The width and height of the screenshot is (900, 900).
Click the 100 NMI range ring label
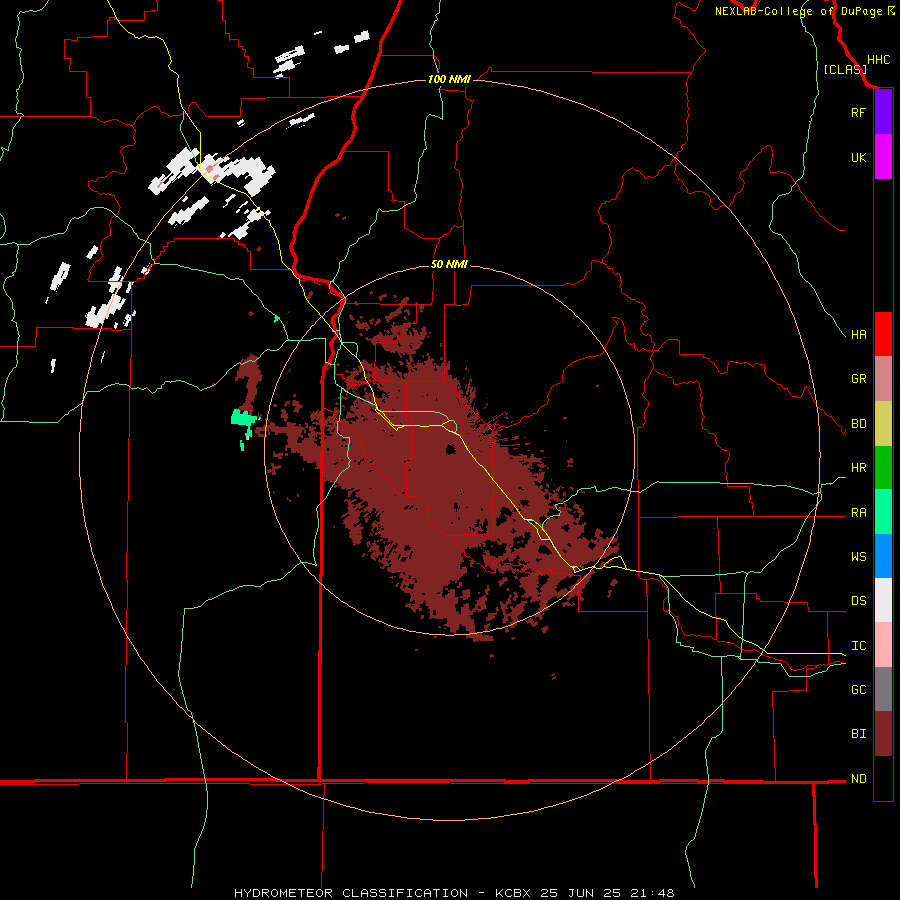[x=449, y=79]
